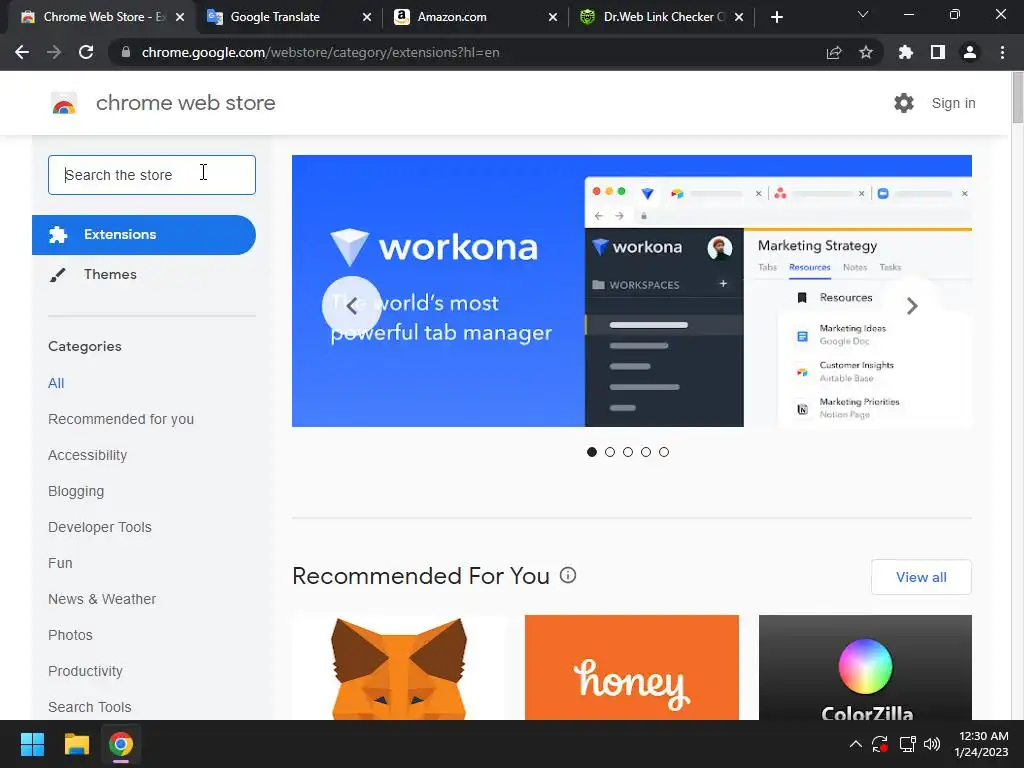The image size is (1024, 768).
Task: Open the Accessibility category
Action: pos(88,455)
